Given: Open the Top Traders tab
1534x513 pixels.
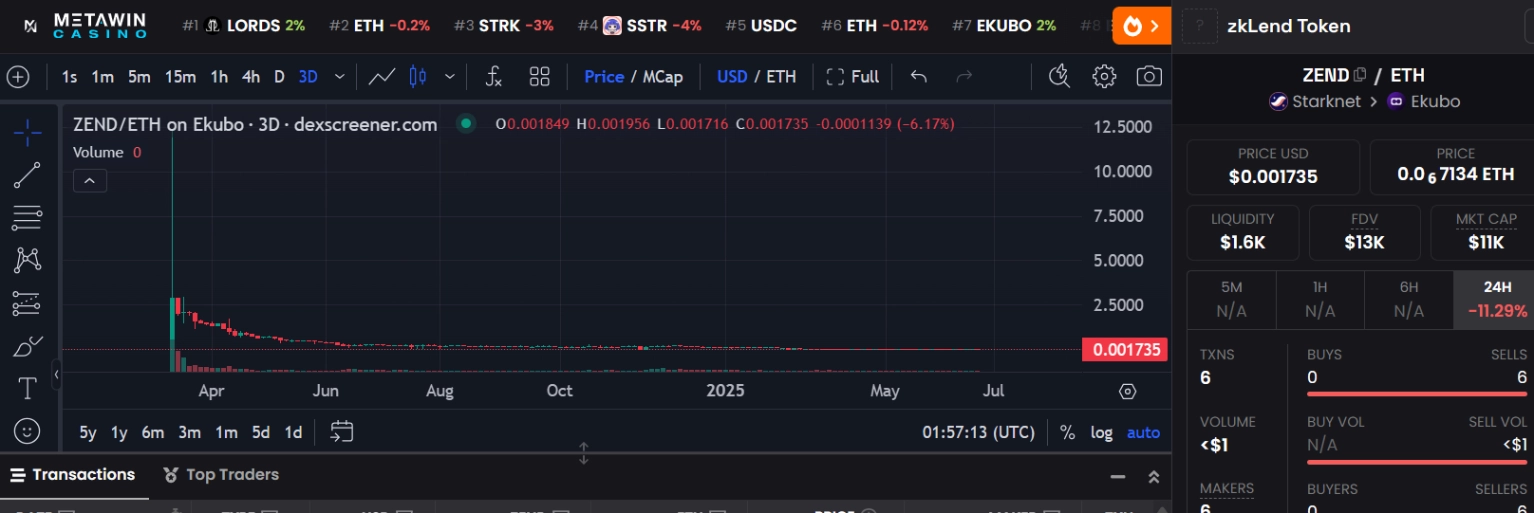Looking at the screenshot, I should coord(220,475).
